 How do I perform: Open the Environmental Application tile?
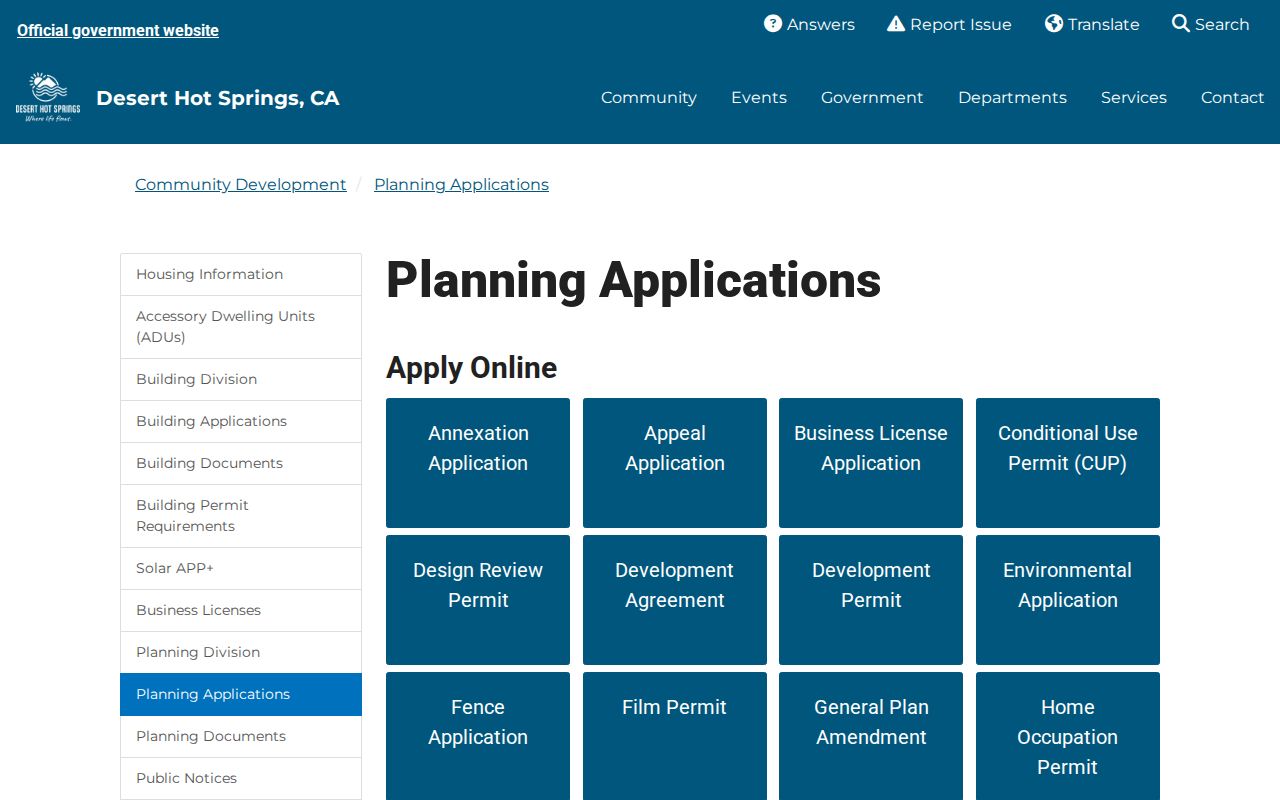(1068, 600)
